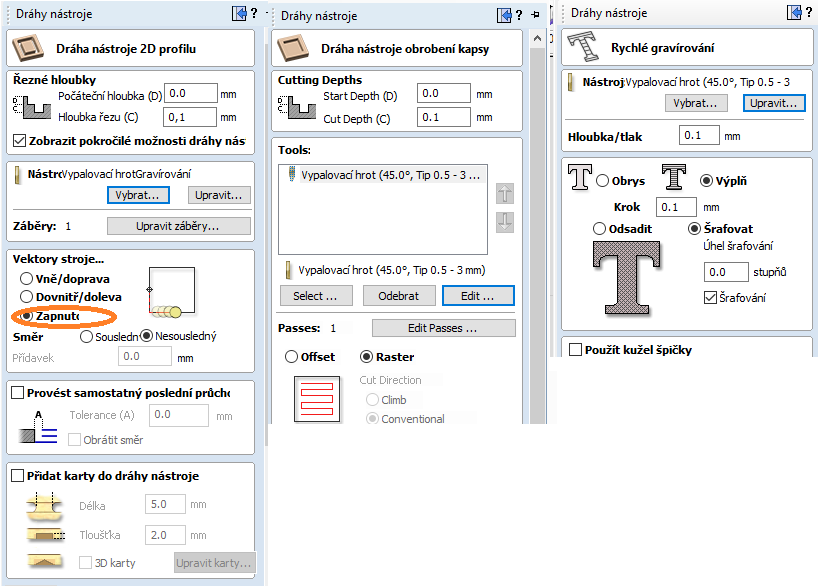Screen dimensions: 818x586
Task: Remove tool with the Odebrat button
Action: [x=398, y=296]
